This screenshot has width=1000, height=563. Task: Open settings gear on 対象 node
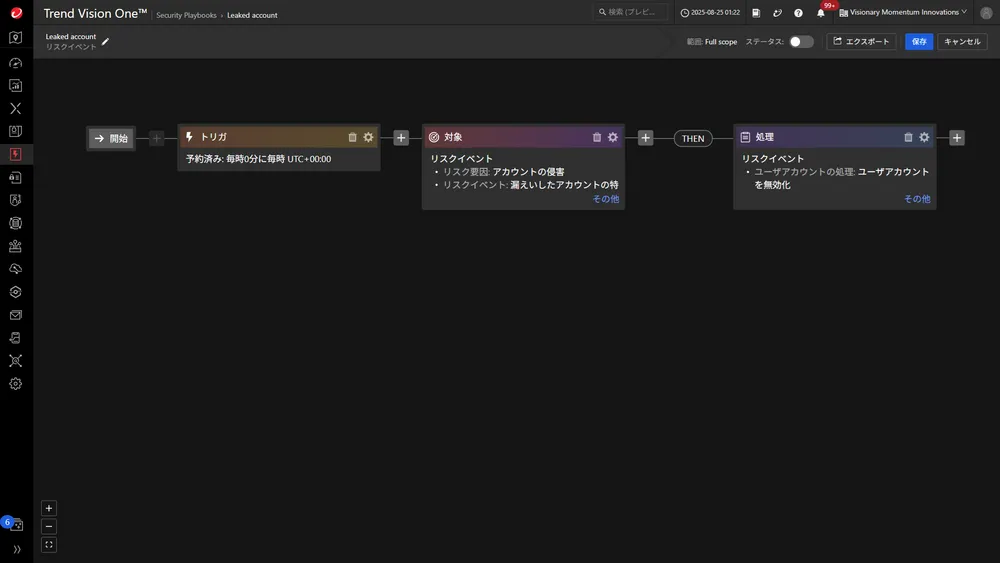click(613, 137)
